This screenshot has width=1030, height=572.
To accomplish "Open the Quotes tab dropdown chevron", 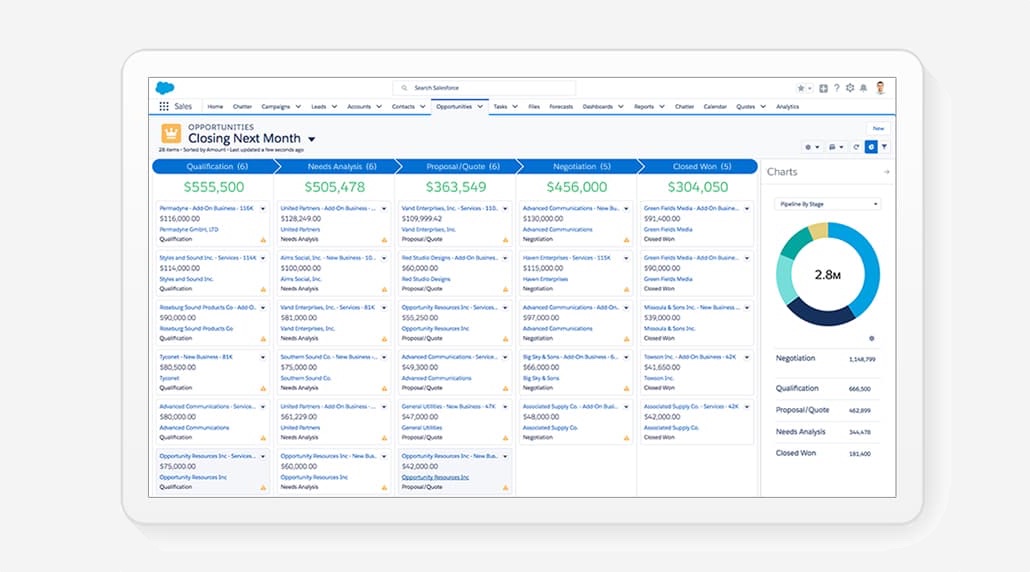I will pos(763,106).
